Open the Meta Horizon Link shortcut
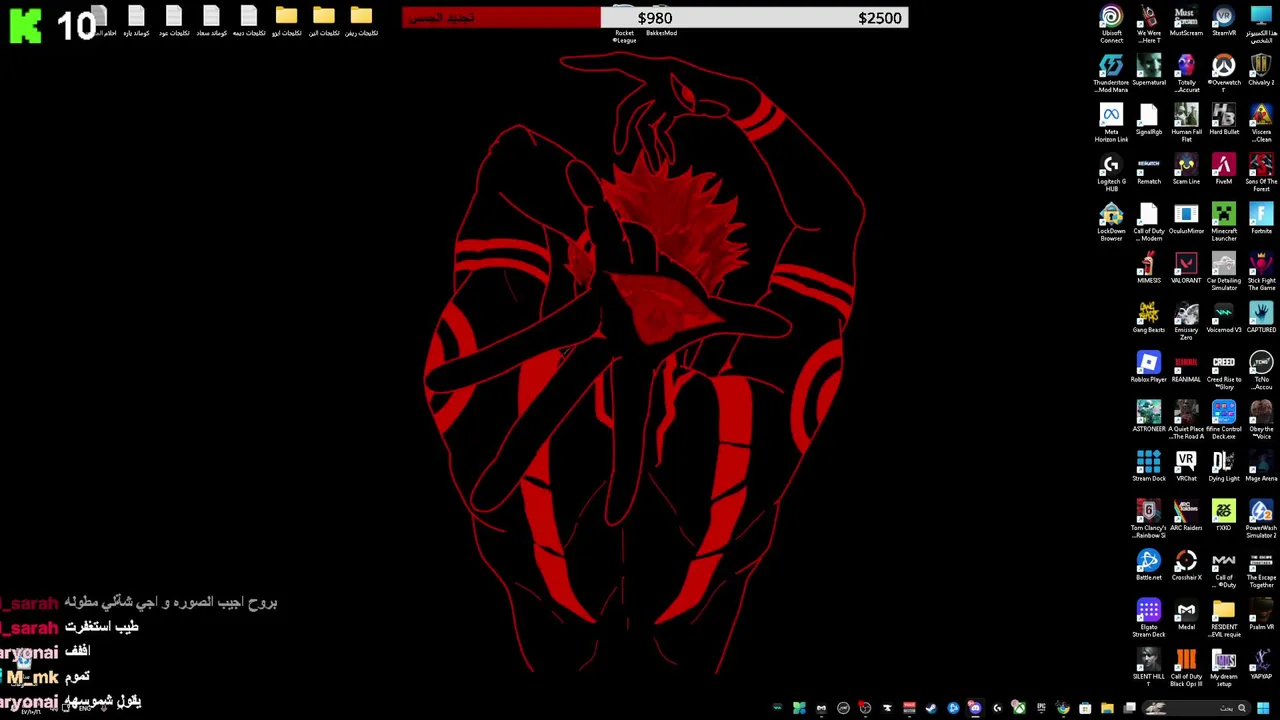The image size is (1280, 720). [1111, 123]
